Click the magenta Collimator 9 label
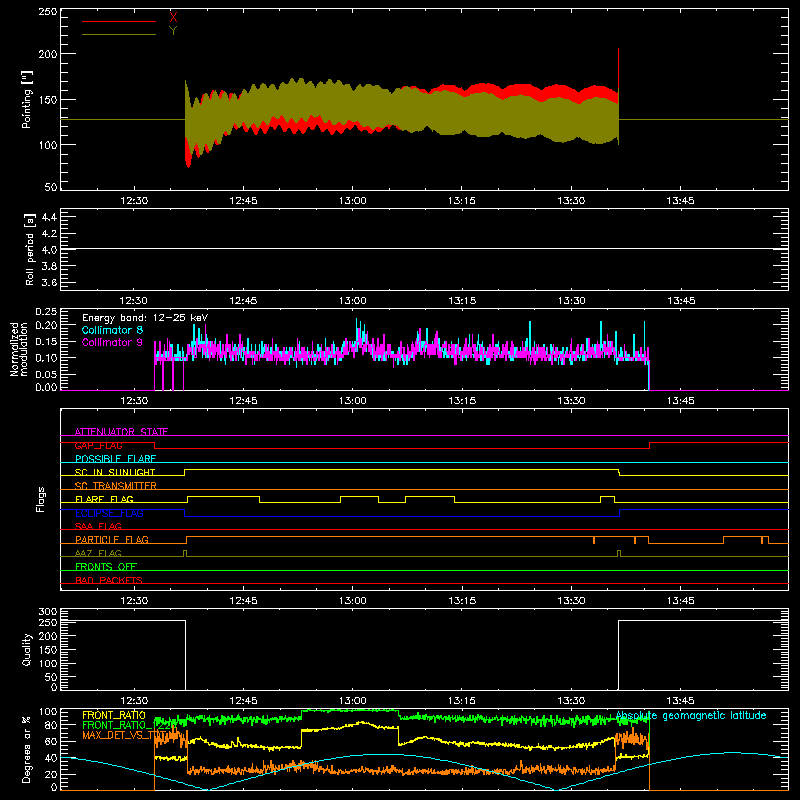800x800 pixels. coord(112,342)
